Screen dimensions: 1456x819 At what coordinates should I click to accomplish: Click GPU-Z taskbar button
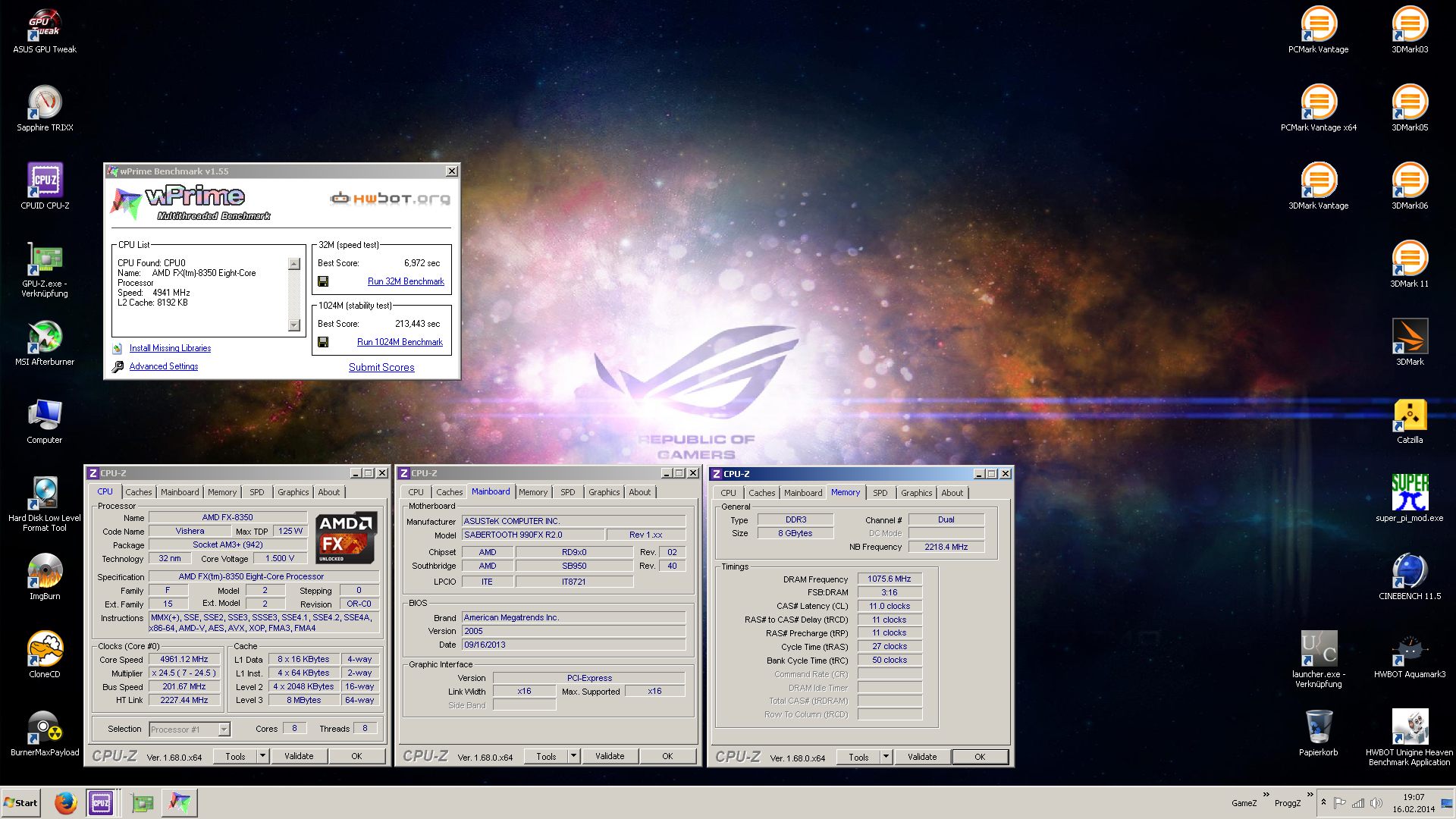click(x=142, y=802)
